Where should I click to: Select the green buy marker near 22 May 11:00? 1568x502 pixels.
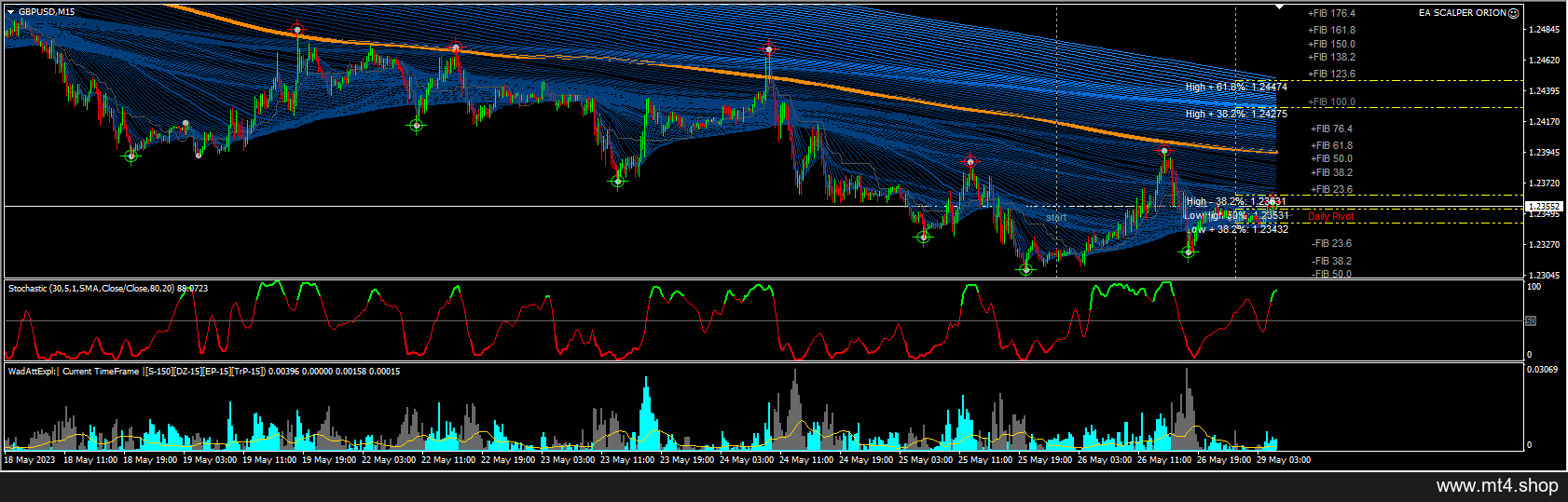click(x=417, y=125)
